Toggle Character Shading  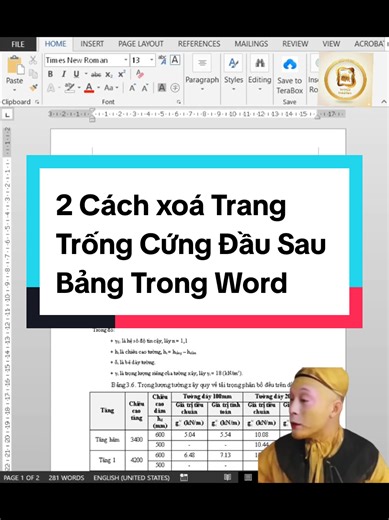pyautogui.click(x=162, y=88)
